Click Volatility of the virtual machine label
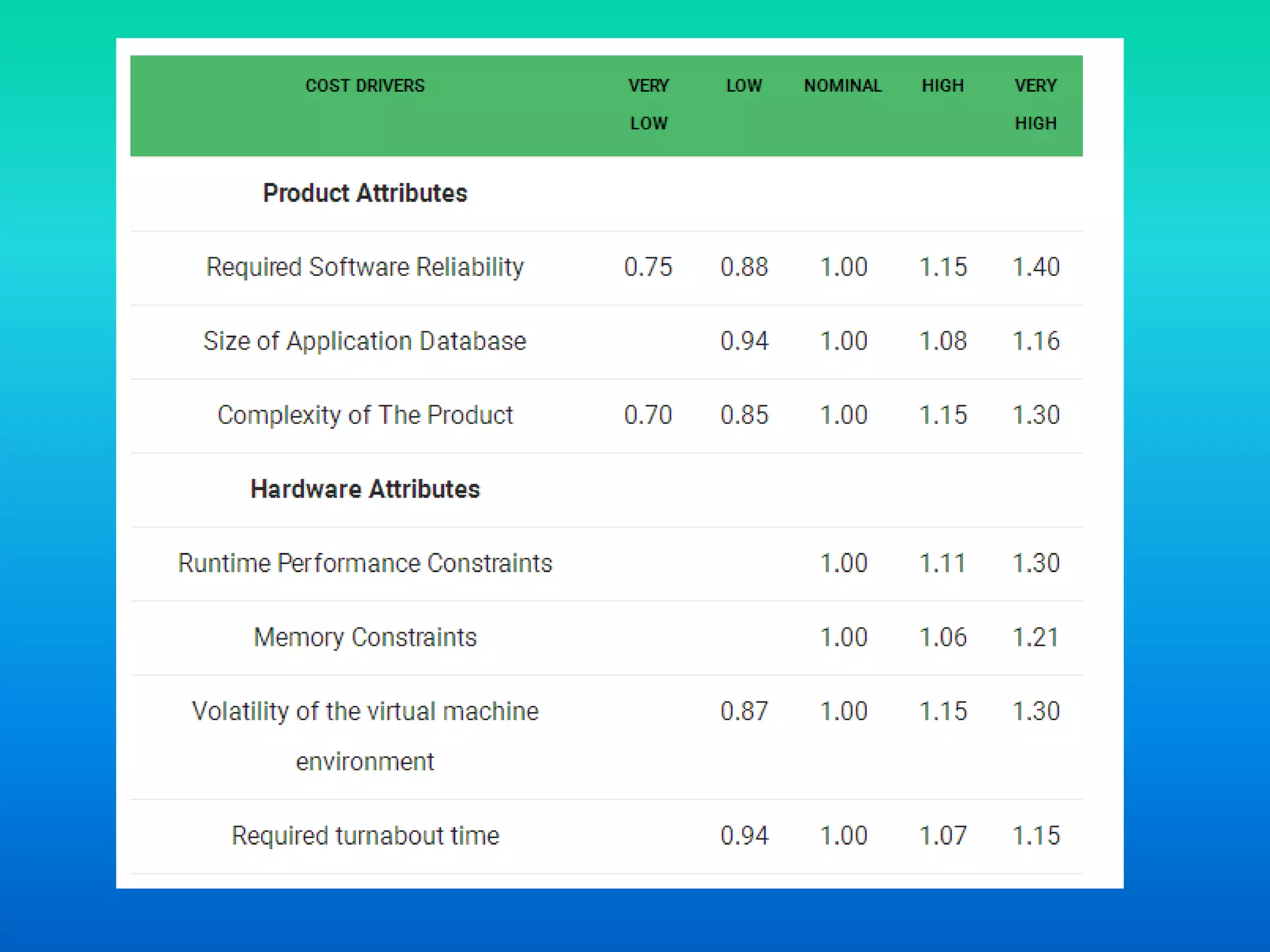 (x=365, y=711)
